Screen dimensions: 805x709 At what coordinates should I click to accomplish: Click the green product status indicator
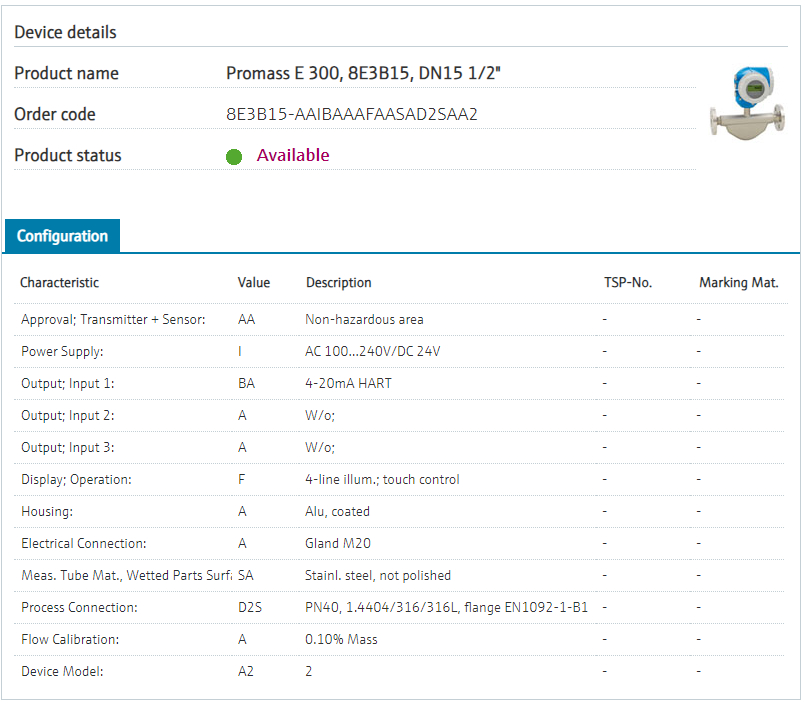(234, 157)
